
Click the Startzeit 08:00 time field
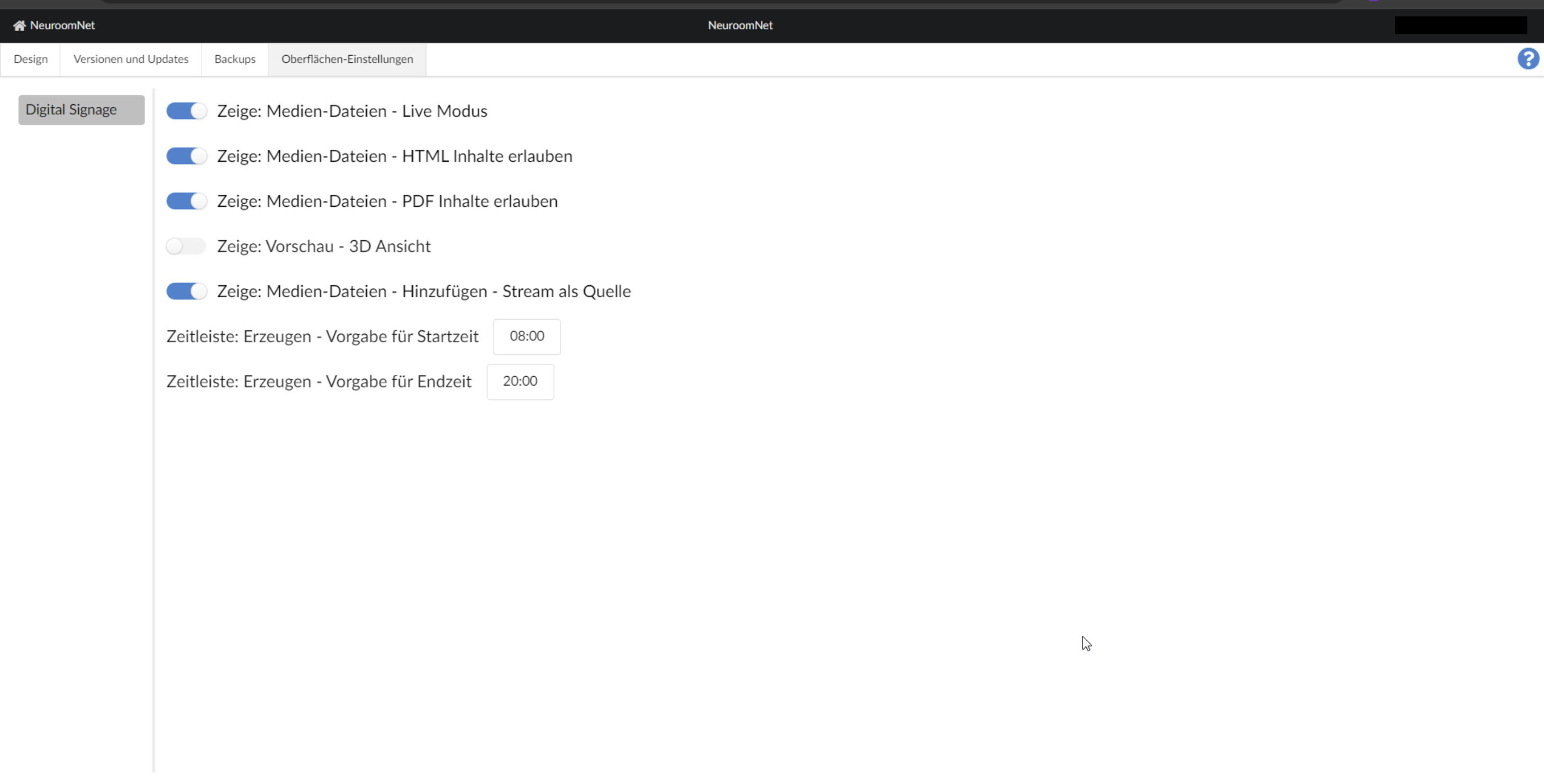pos(526,336)
